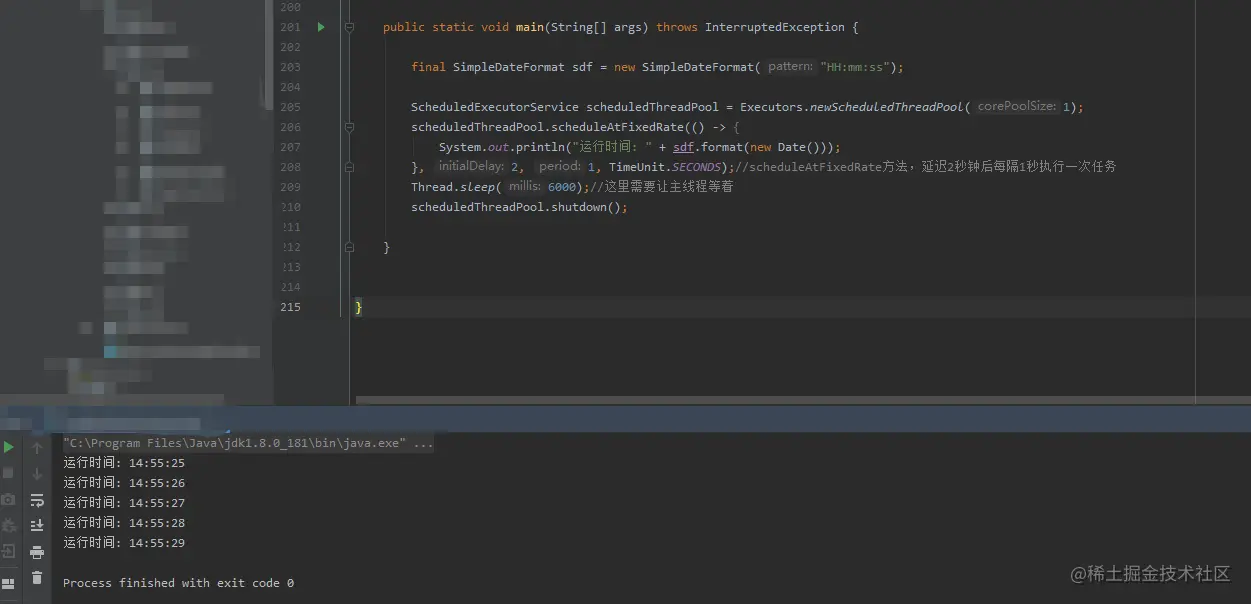Click the green run gutter arrow beside main method
The width and height of the screenshot is (1251, 604).
321,27
